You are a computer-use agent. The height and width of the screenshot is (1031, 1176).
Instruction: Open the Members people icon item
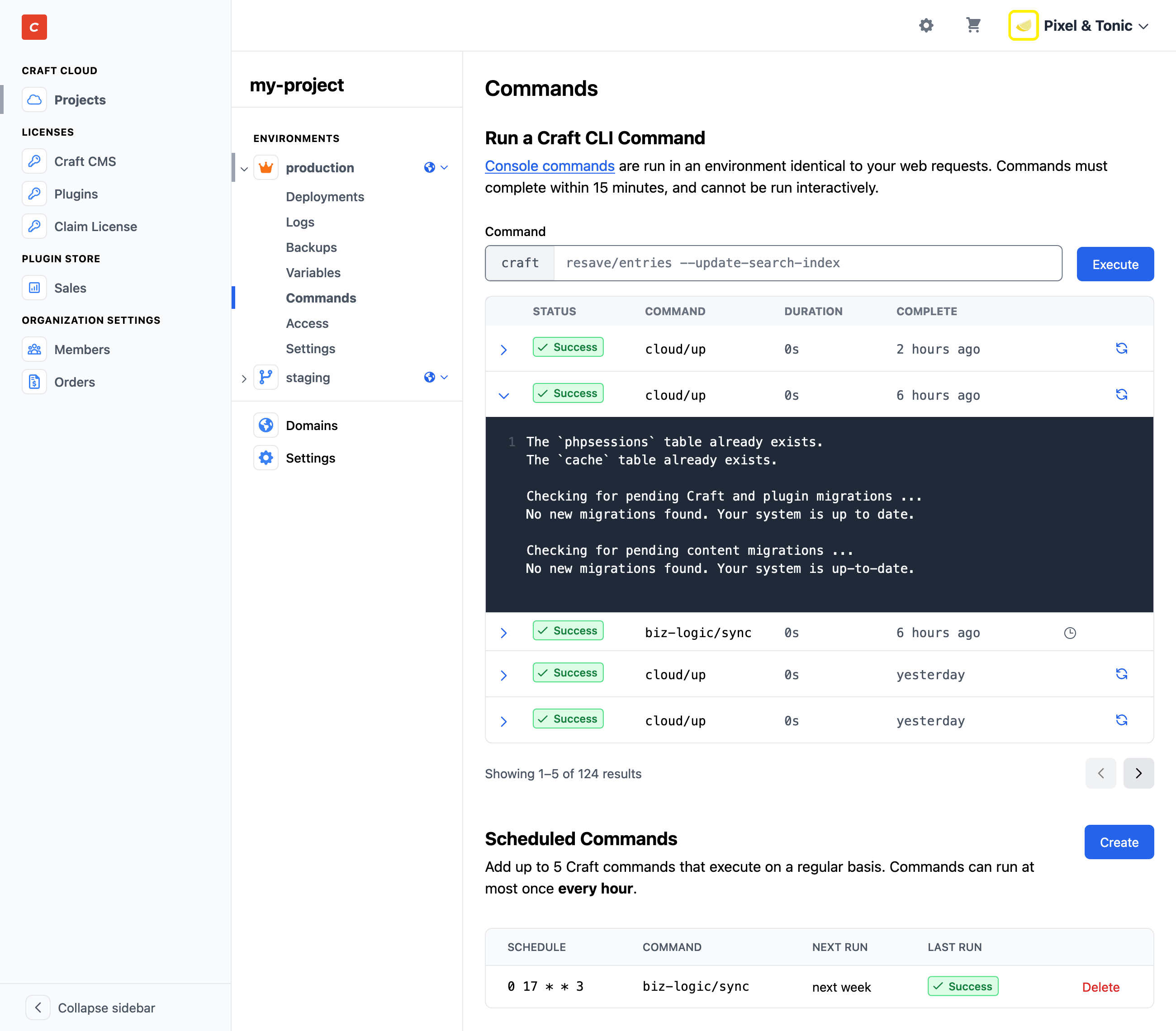pos(34,349)
